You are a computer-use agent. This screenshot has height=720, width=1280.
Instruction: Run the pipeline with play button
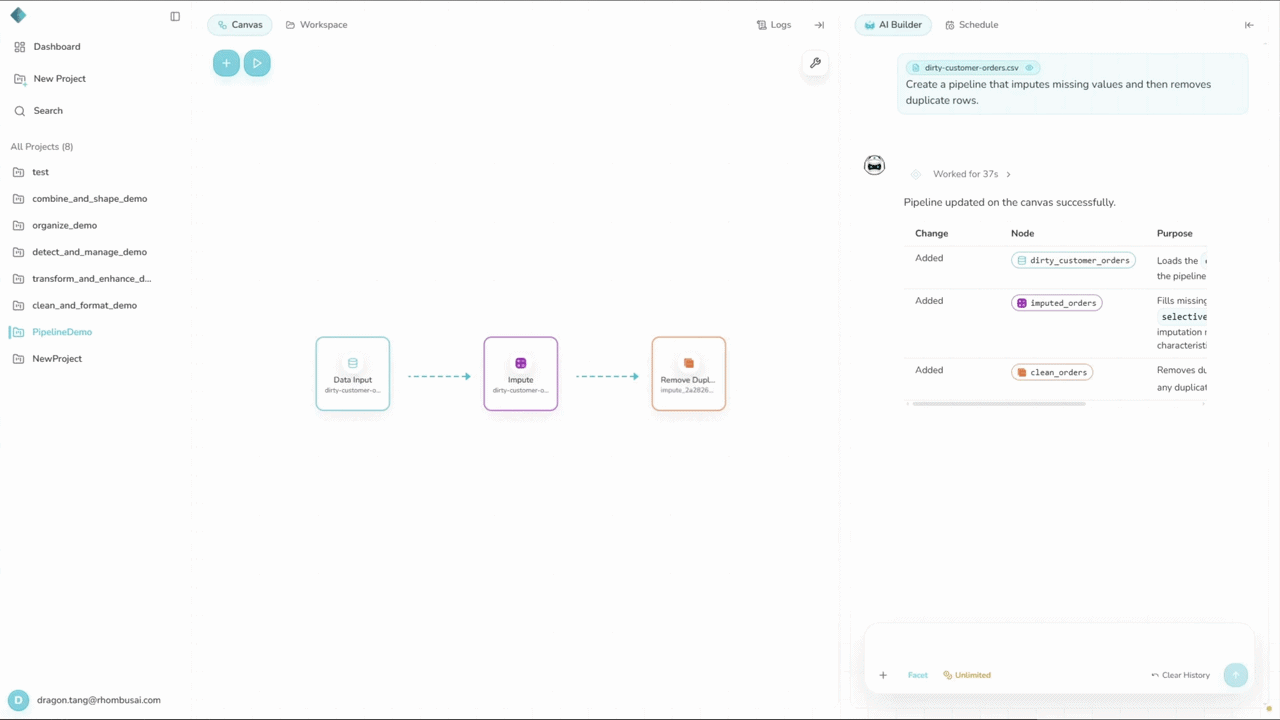pos(257,63)
